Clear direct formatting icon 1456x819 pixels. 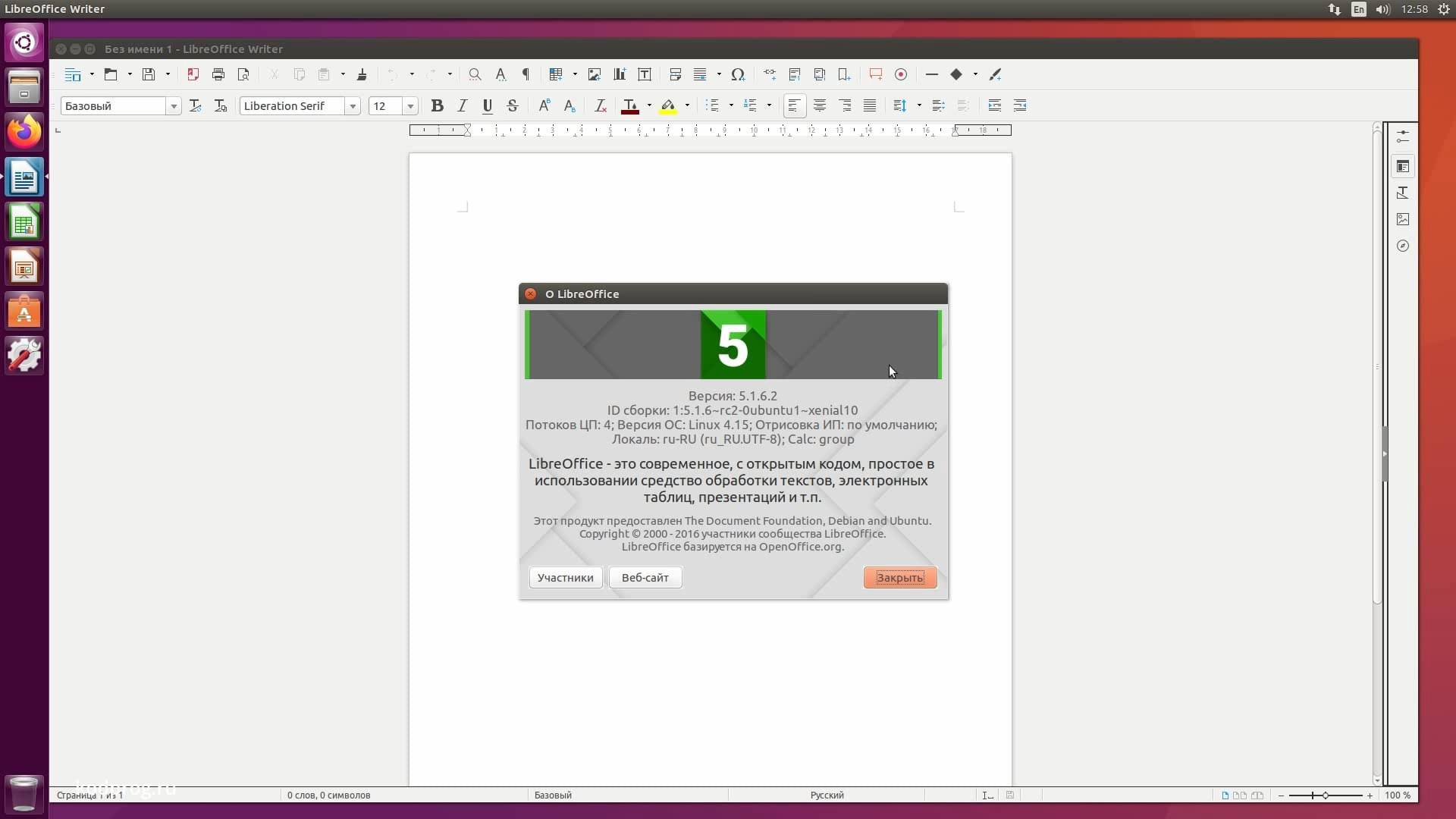pos(601,106)
